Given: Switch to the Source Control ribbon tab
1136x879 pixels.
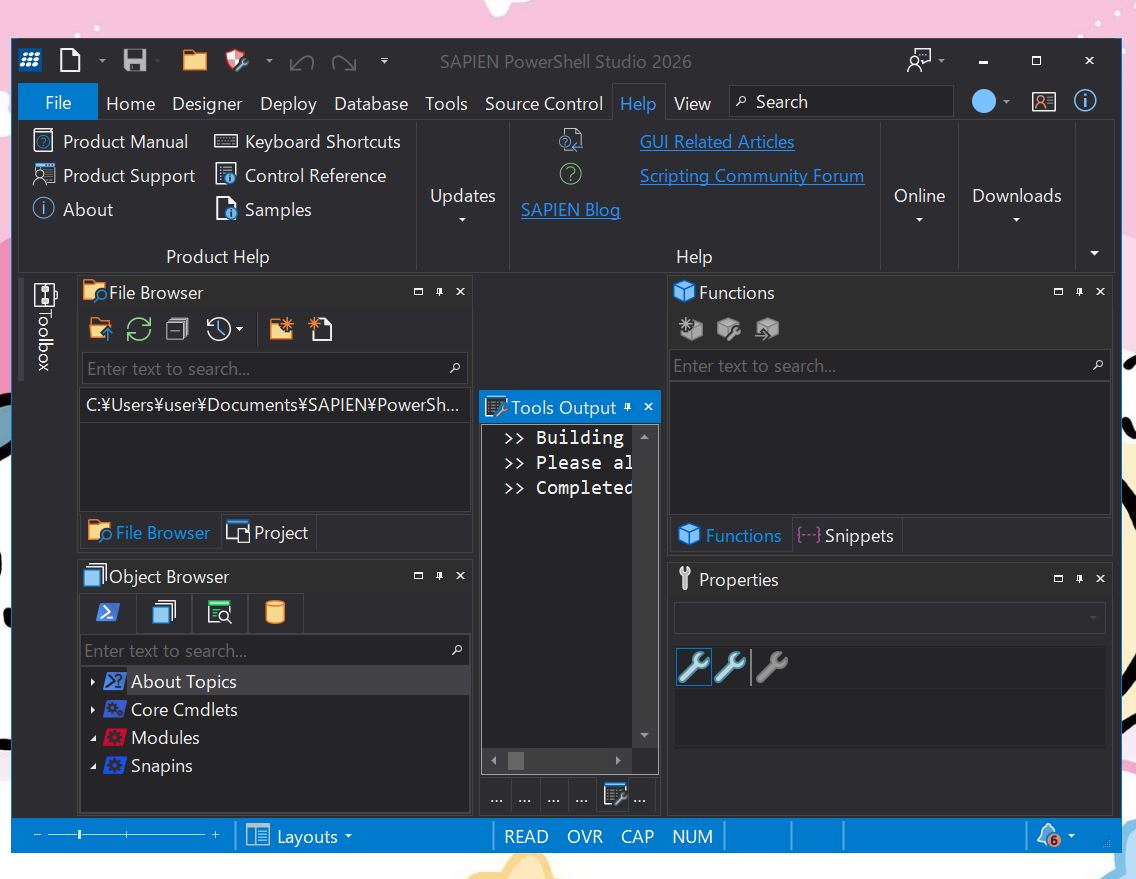Looking at the screenshot, I should tap(543, 104).
